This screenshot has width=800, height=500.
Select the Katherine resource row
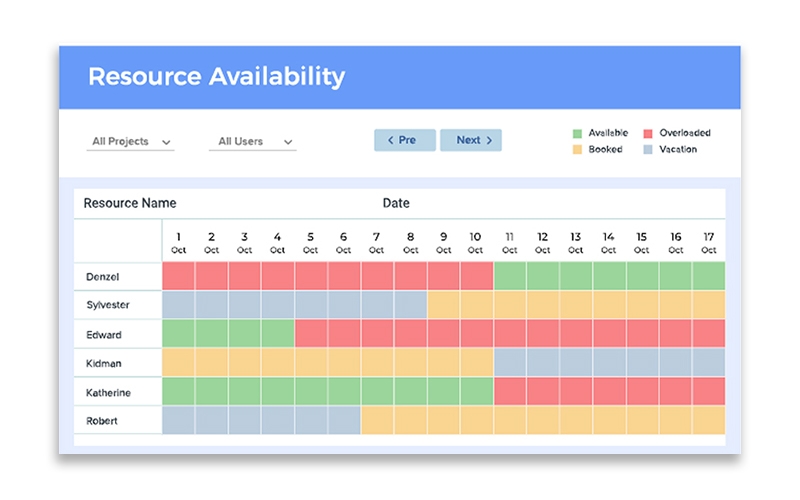tap(108, 392)
